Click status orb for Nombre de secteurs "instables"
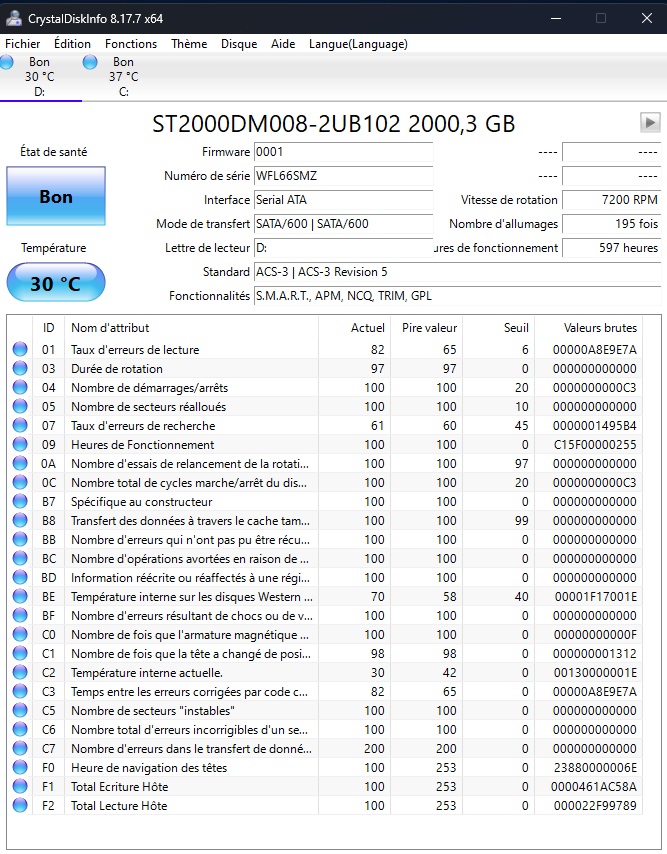The height and width of the screenshot is (854, 667). point(20,710)
